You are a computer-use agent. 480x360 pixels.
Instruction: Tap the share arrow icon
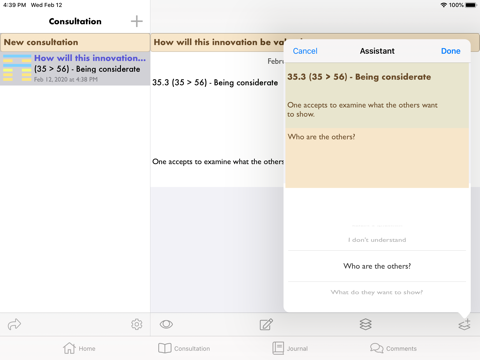[14, 324]
